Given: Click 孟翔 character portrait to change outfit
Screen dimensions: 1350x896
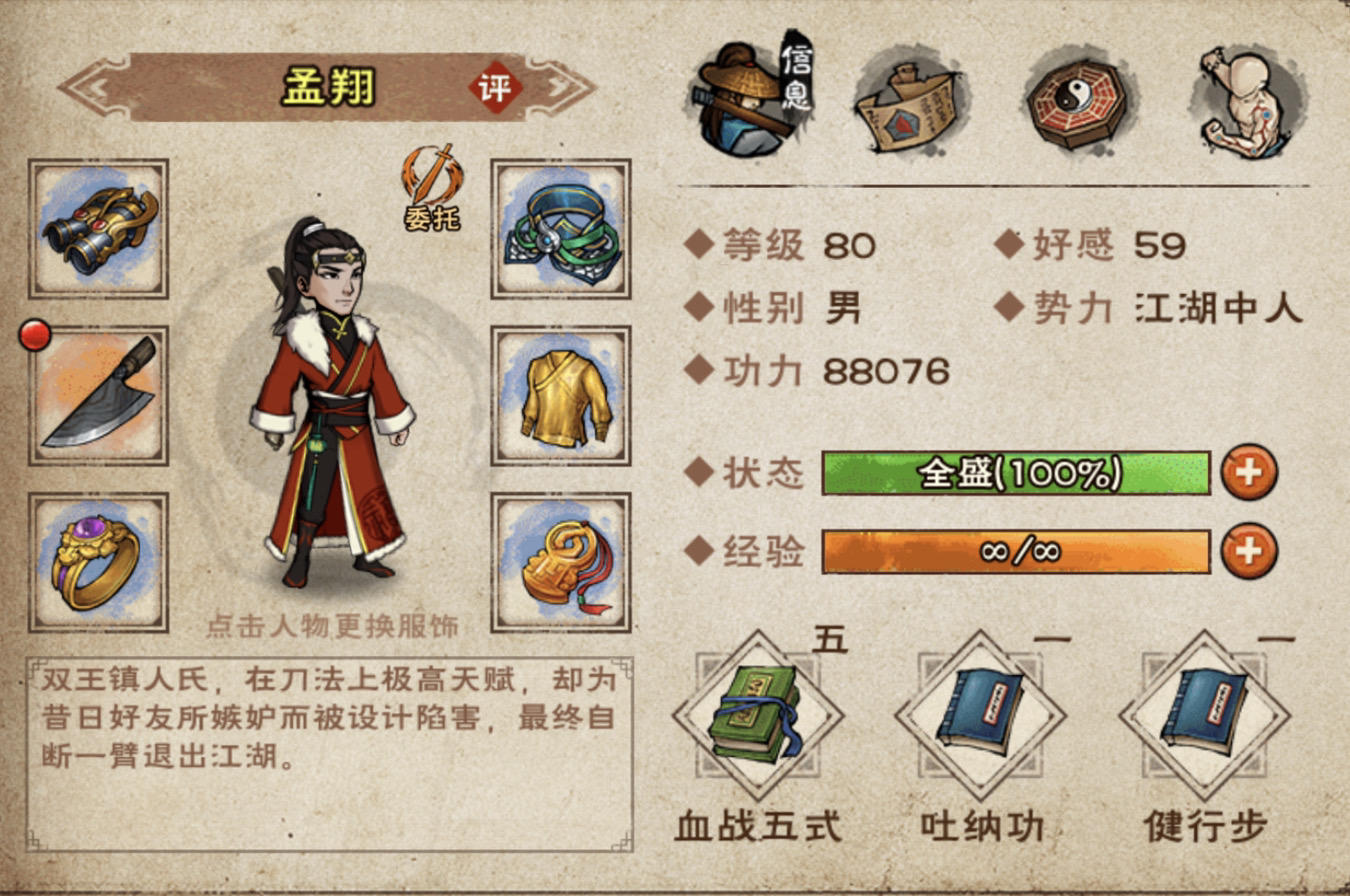Looking at the screenshot, I should (x=332, y=402).
